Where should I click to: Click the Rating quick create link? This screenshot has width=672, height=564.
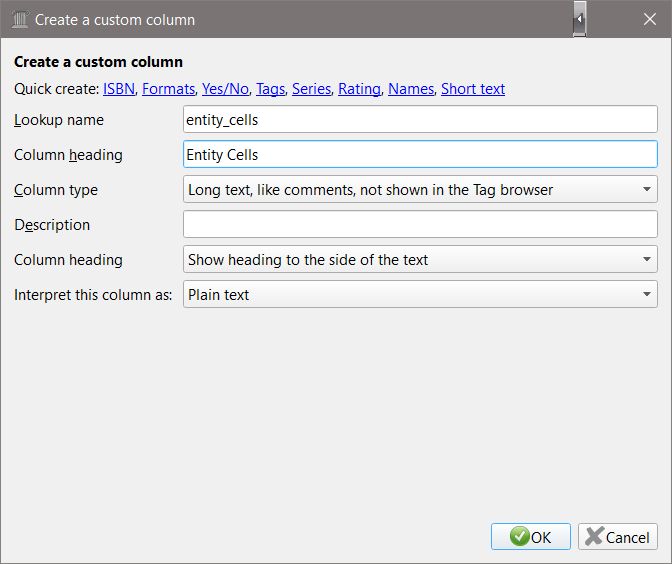359,89
